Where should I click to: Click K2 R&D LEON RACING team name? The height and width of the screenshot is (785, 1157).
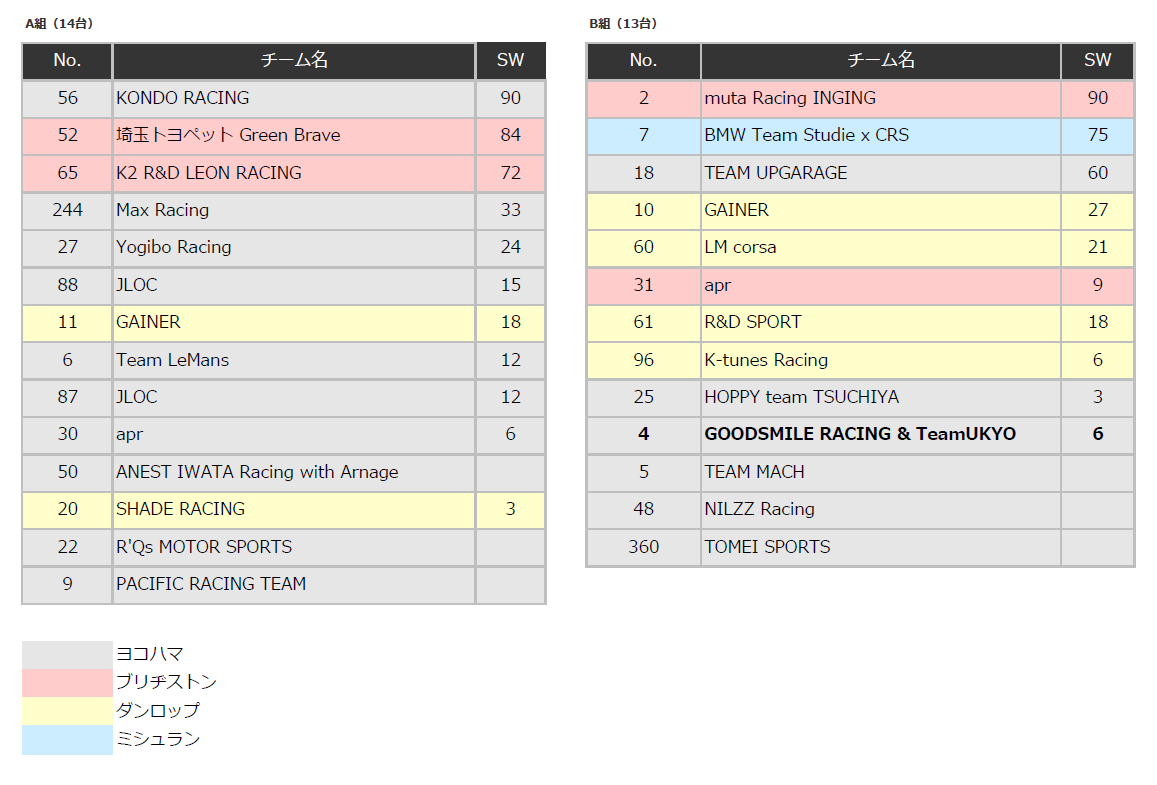coord(209,173)
